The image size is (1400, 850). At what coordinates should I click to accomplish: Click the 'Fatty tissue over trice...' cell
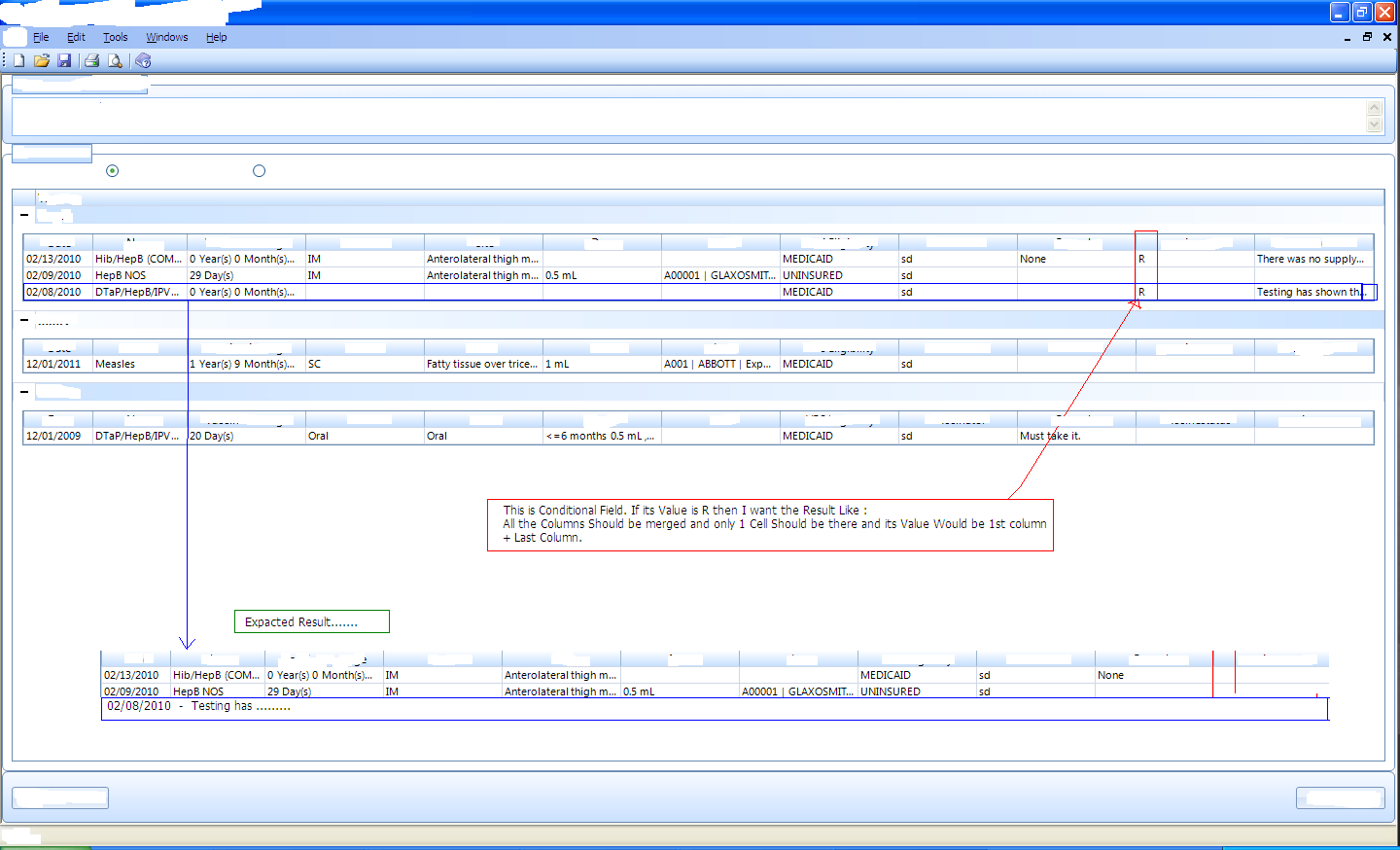tap(484, 365)
